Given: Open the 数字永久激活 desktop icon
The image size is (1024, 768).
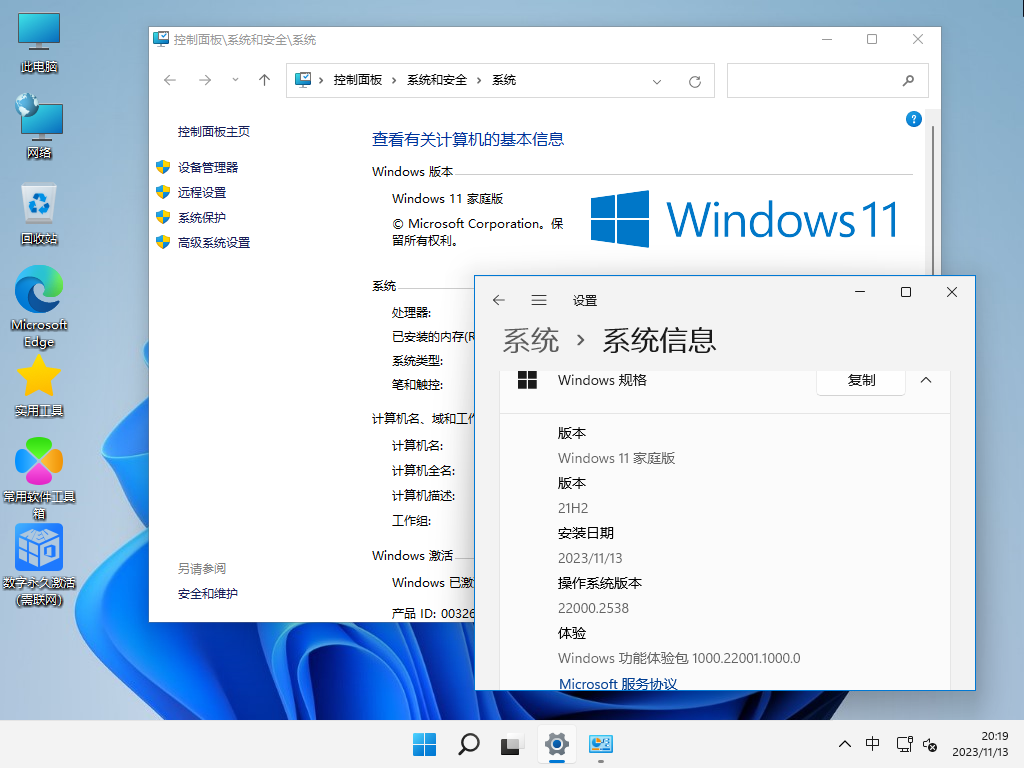Looking at the screenshot, I should click(x=39, y=565).
